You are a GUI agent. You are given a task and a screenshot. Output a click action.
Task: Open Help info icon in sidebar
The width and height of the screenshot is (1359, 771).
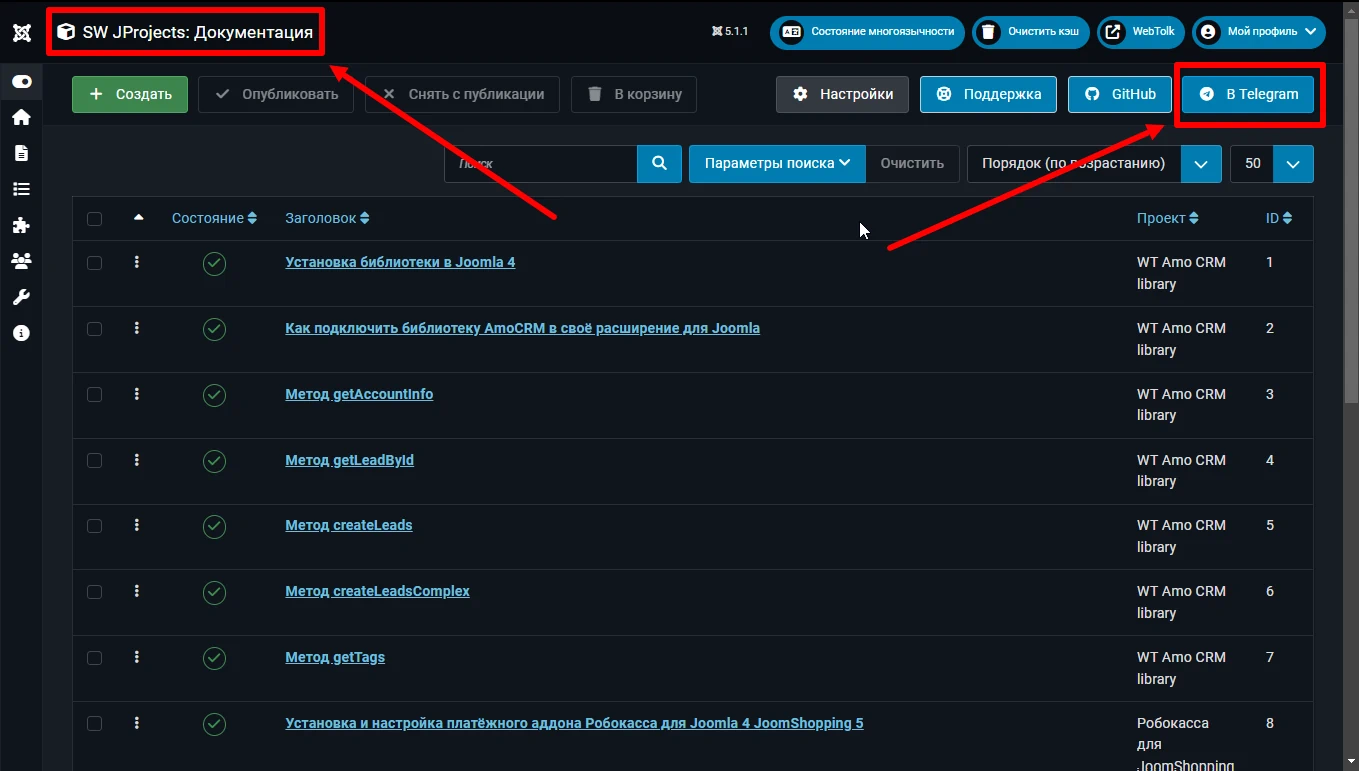[x=21, y=333]
